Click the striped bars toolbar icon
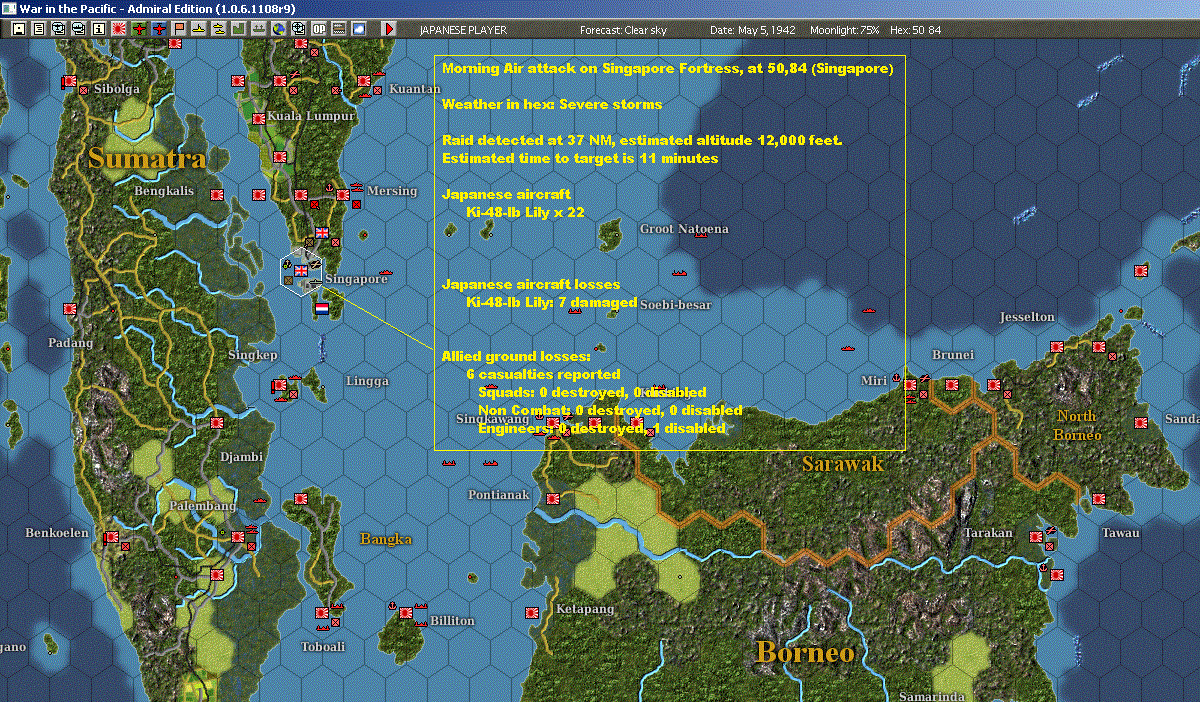Viewport: 1200px width, 702px height. [338, 29]
